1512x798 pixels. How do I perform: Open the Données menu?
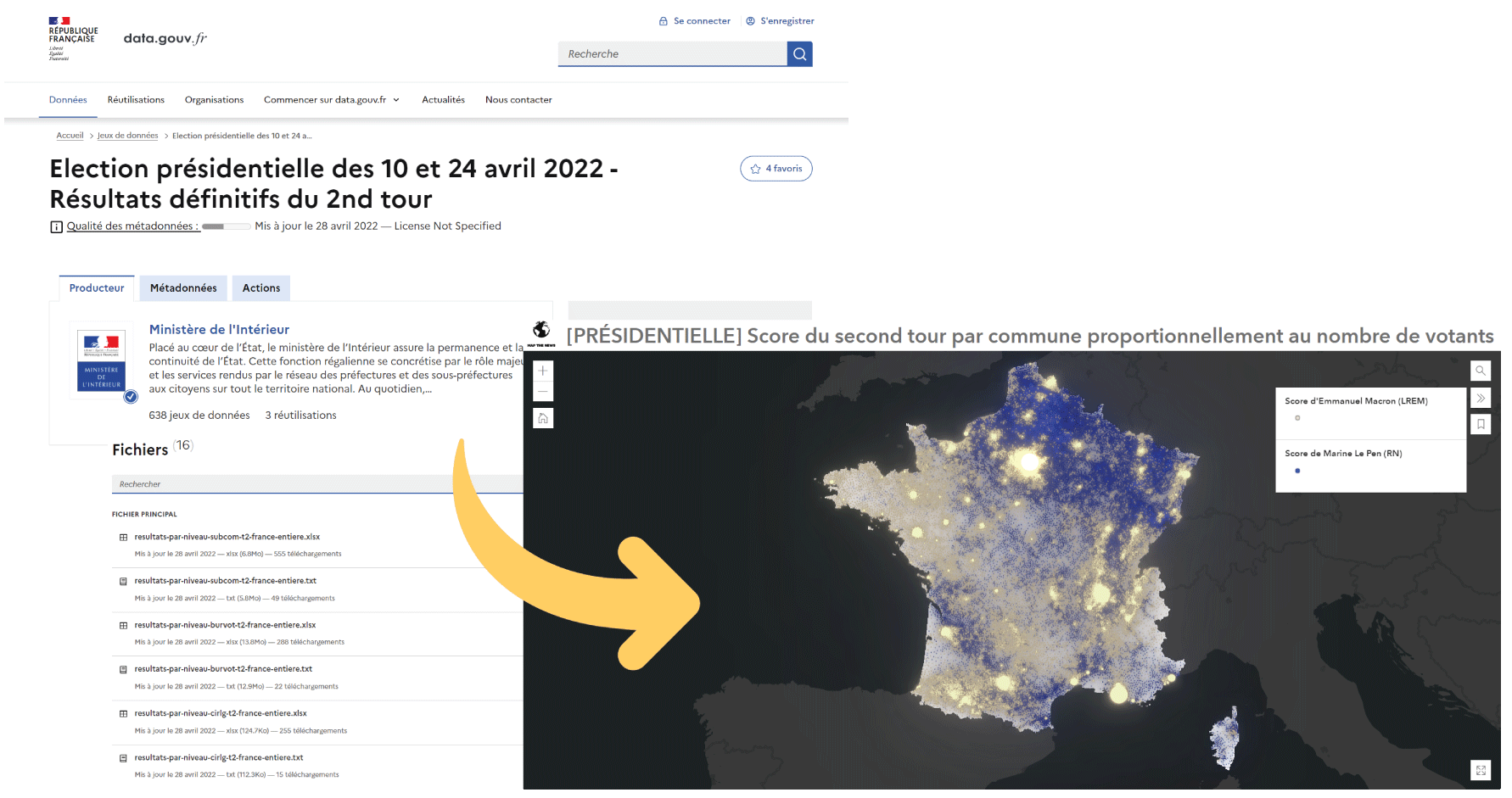tap(68, 100)
